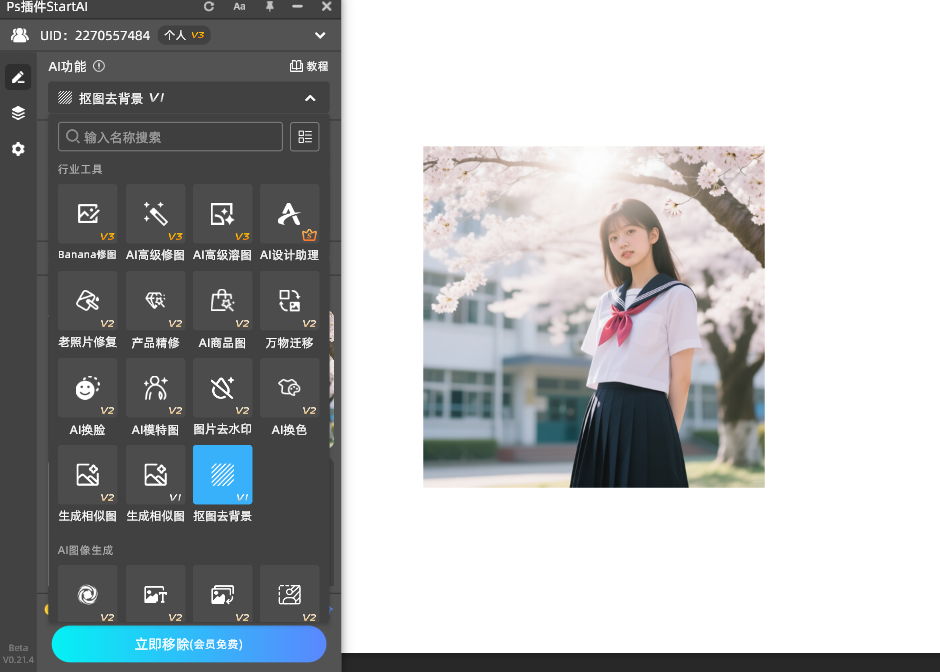Open the 产品精修 tool
940x672 pixels.
pos(155,301)
